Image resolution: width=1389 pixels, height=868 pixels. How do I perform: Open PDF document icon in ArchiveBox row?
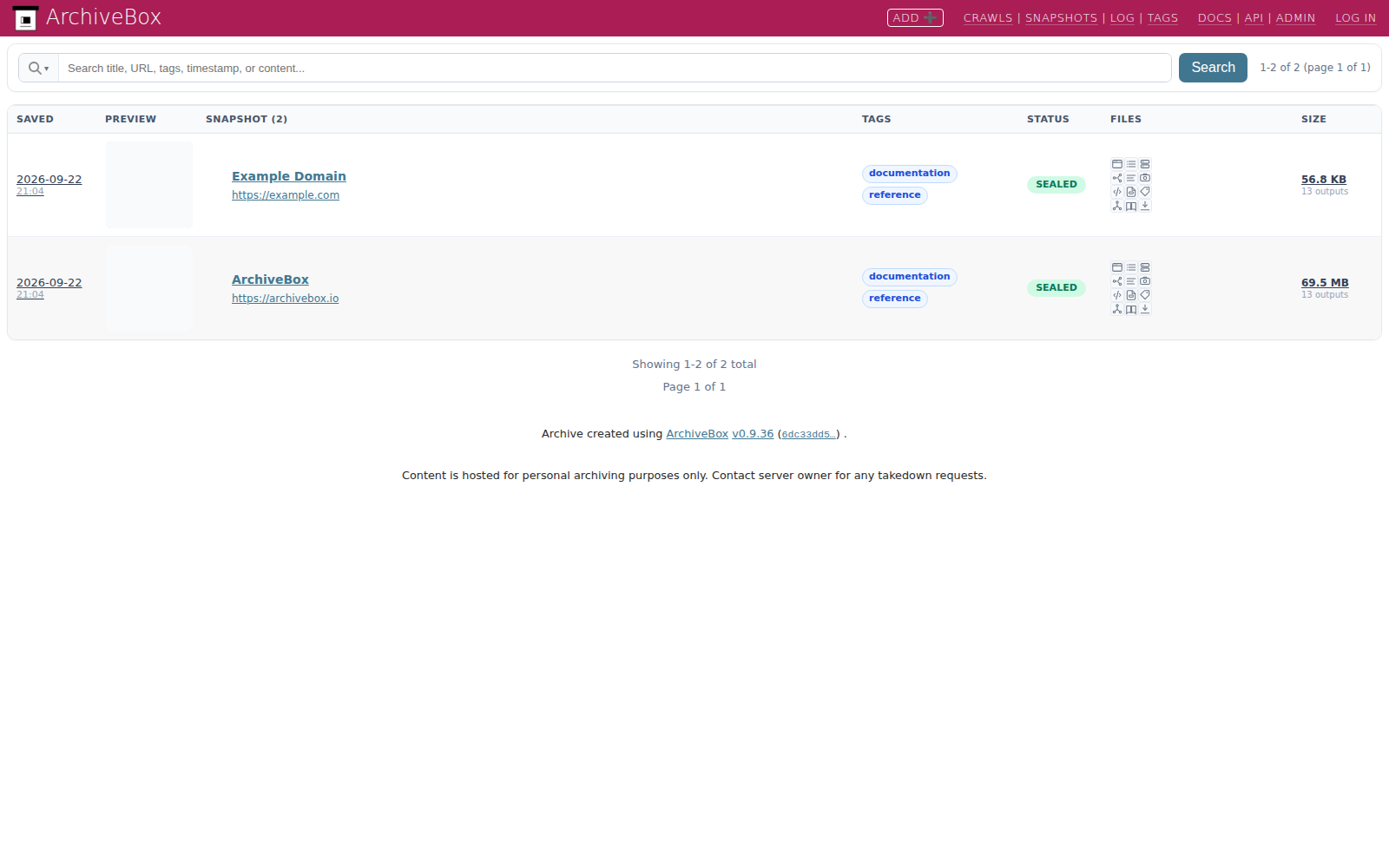1131,295
